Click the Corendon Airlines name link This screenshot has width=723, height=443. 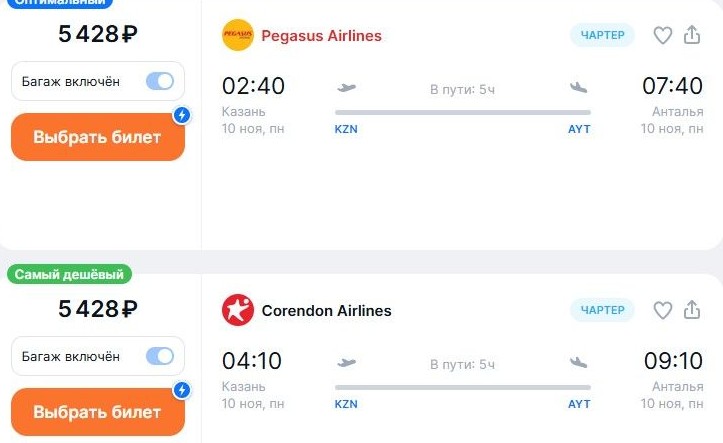tap(326, 311)
